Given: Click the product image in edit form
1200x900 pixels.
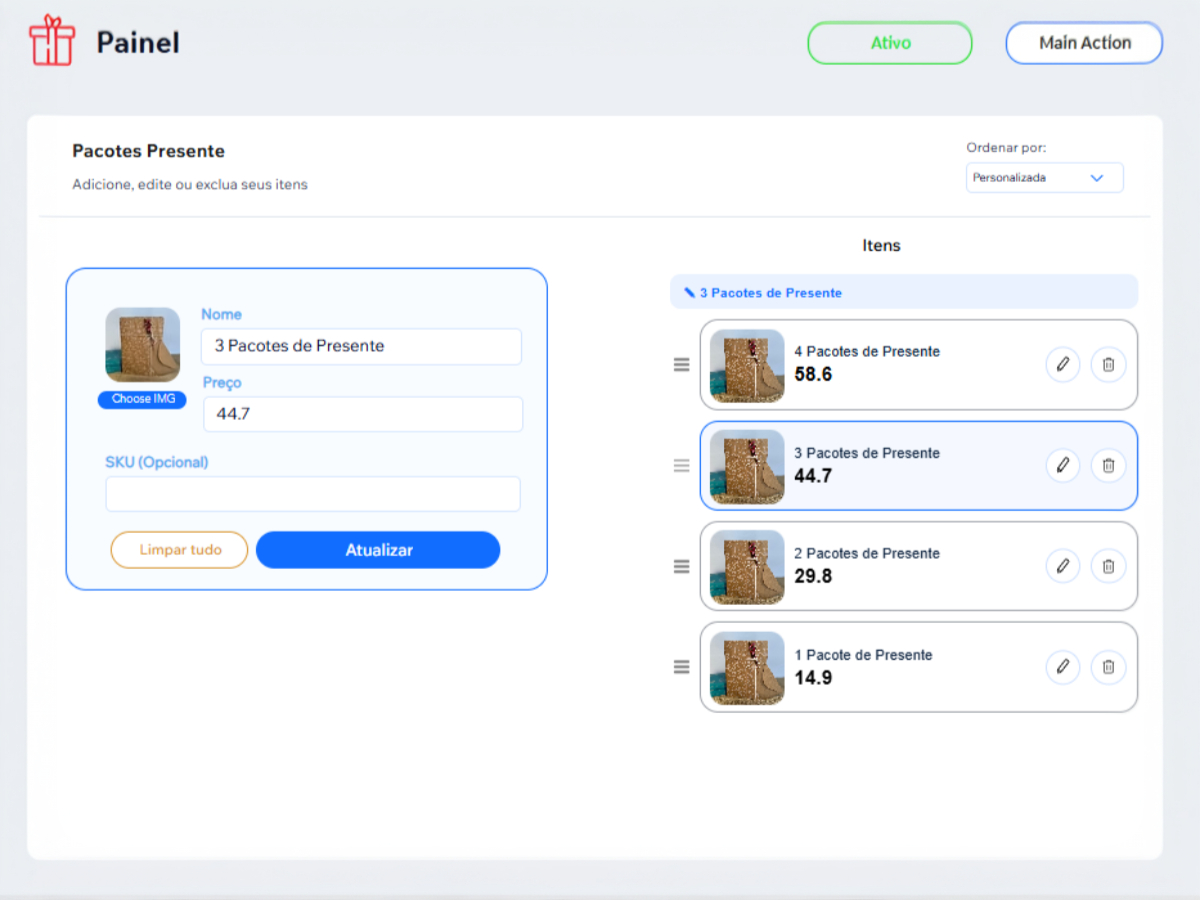Looking at the screenshot, I should pos(143,345).
